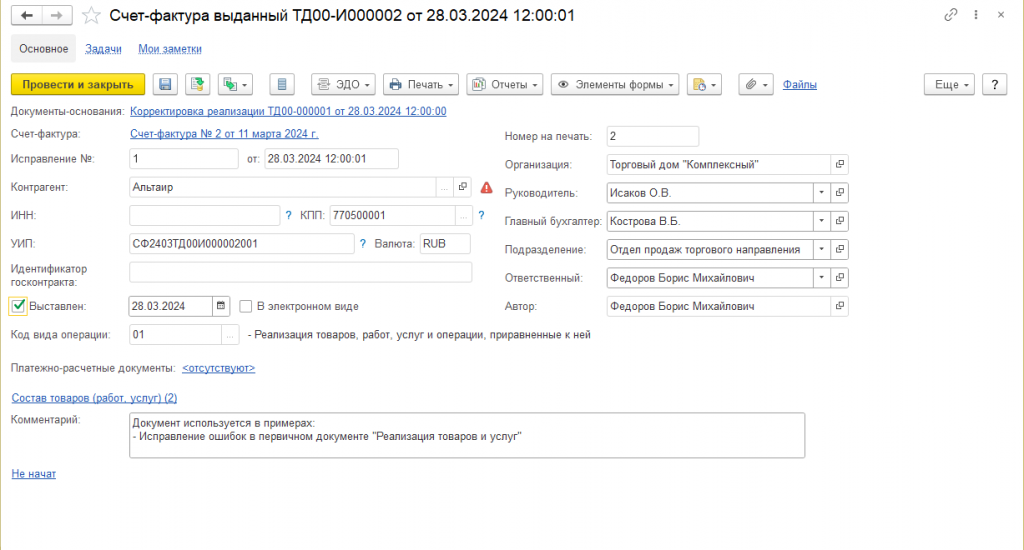
Task: Open the <отсутствуют> payment documents link
Action: 218,368
